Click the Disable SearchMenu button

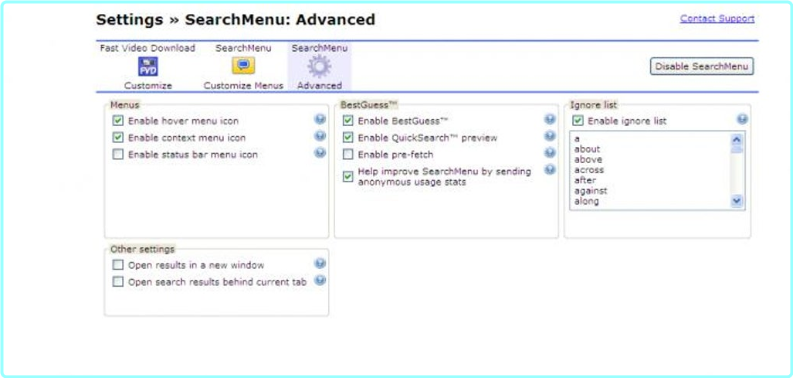click(701, 66)
